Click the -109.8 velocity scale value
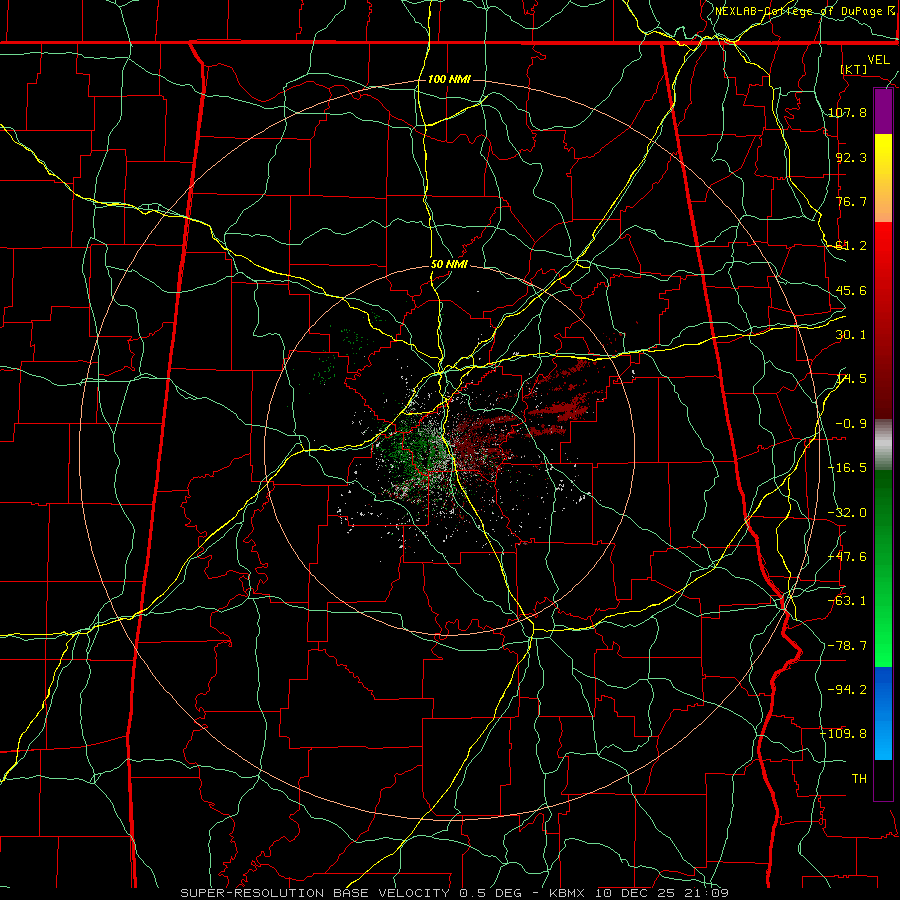 coord(844,734)
